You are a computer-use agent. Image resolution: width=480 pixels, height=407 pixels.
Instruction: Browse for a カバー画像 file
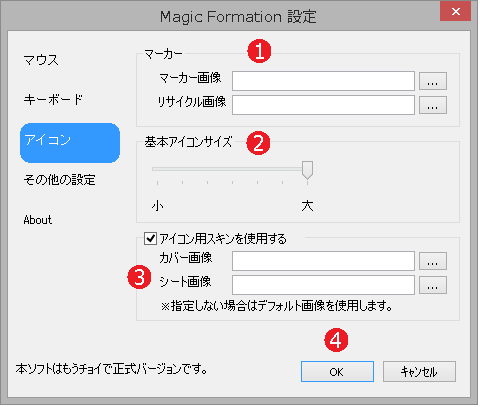point(433,261)
